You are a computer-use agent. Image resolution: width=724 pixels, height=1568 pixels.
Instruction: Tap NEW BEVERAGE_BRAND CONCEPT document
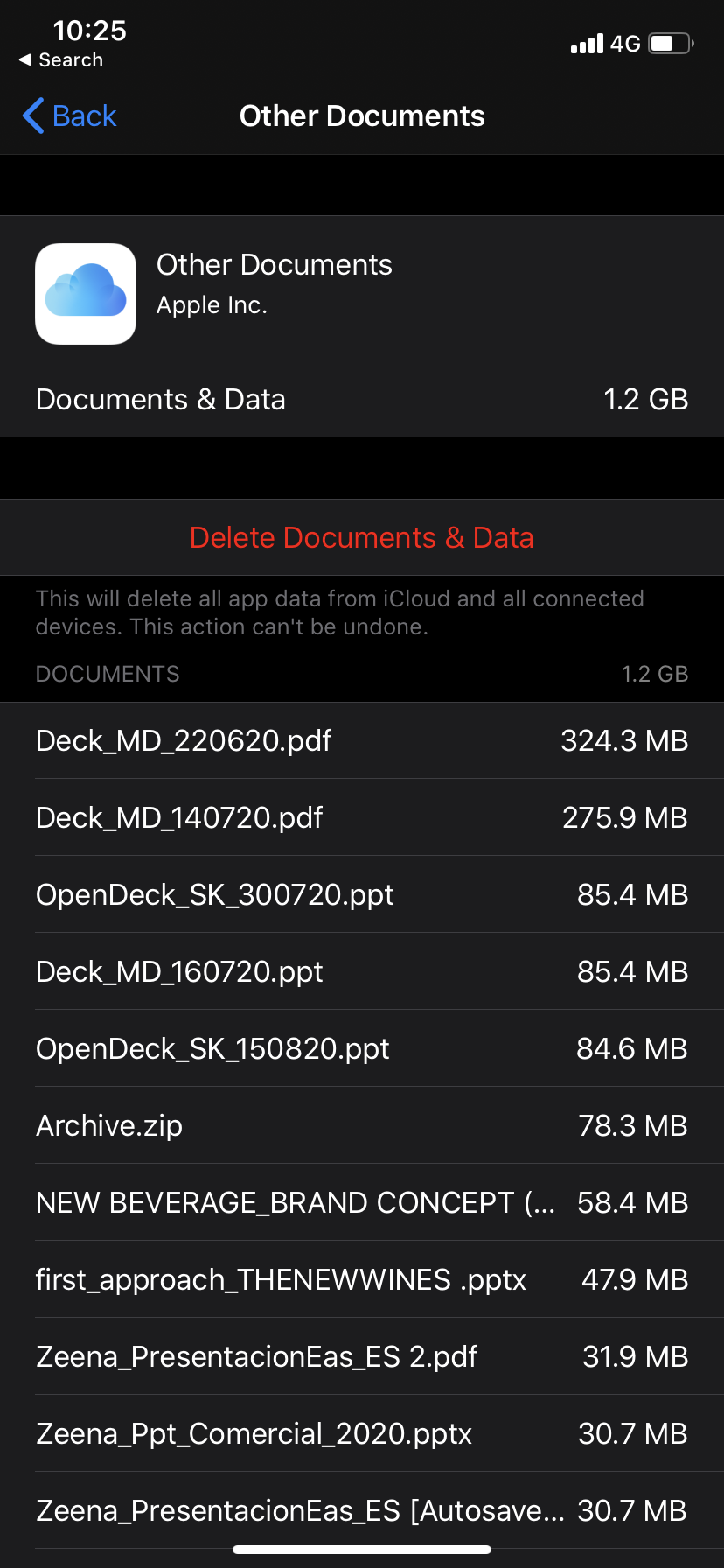coord(362,1202)
